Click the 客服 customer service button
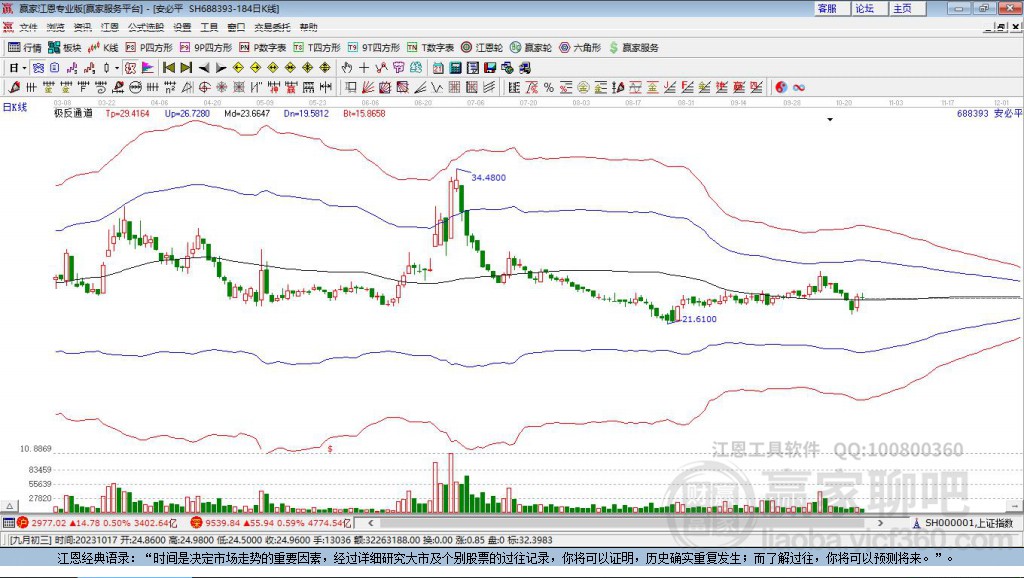The height and width of the screenshot is (578, 1024). pyautogui.click(x=827, y=8)
